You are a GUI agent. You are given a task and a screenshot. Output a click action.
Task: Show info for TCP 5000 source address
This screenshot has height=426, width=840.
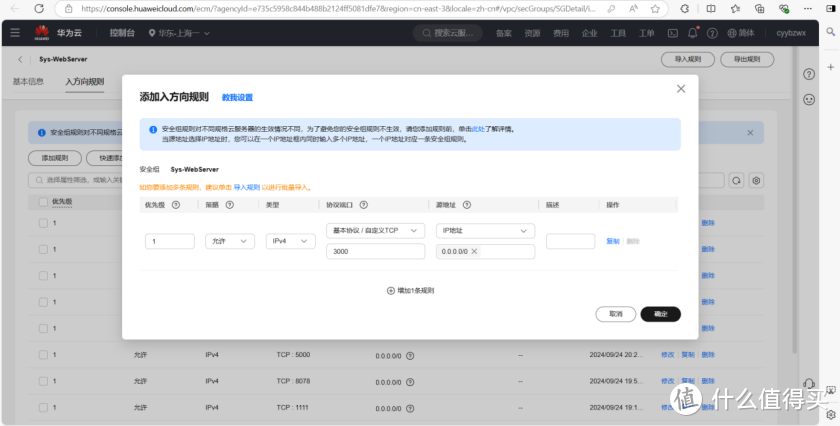coord(410,356)
